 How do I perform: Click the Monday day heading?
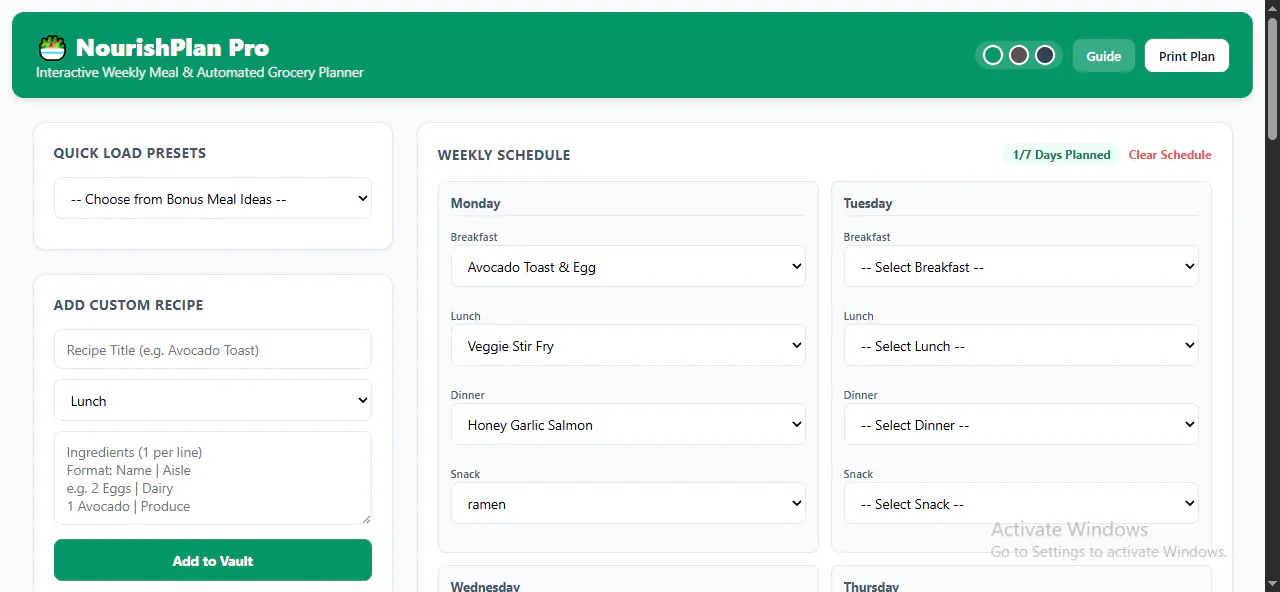click(x=475, y=203)
